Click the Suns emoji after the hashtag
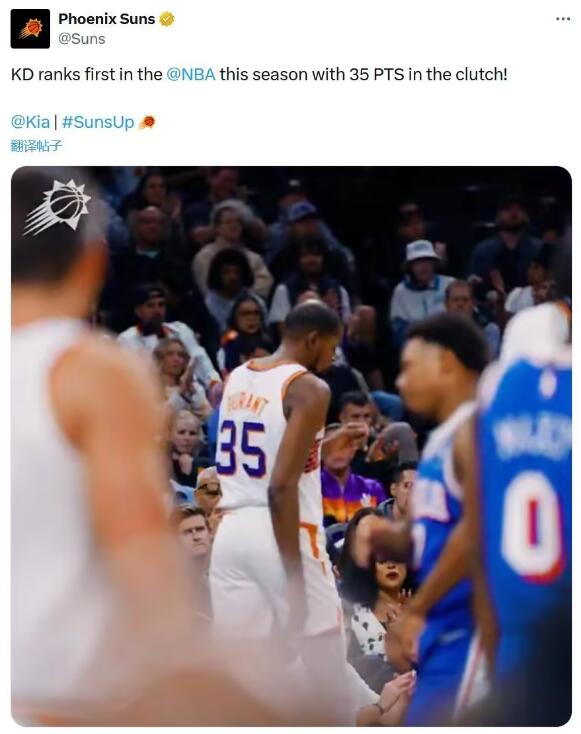 click(147, 122)
